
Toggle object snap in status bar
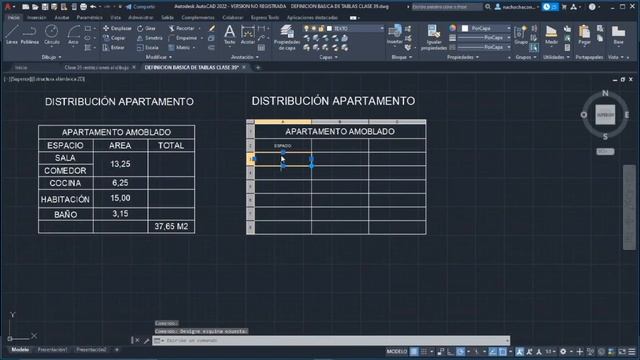click(503, 351)
